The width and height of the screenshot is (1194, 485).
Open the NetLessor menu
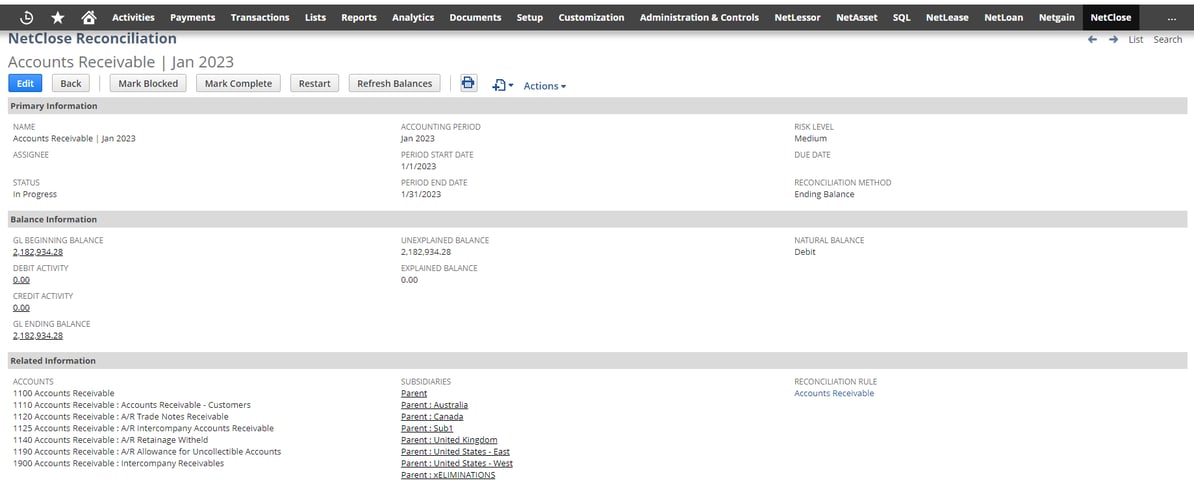[x=797, y=17]
